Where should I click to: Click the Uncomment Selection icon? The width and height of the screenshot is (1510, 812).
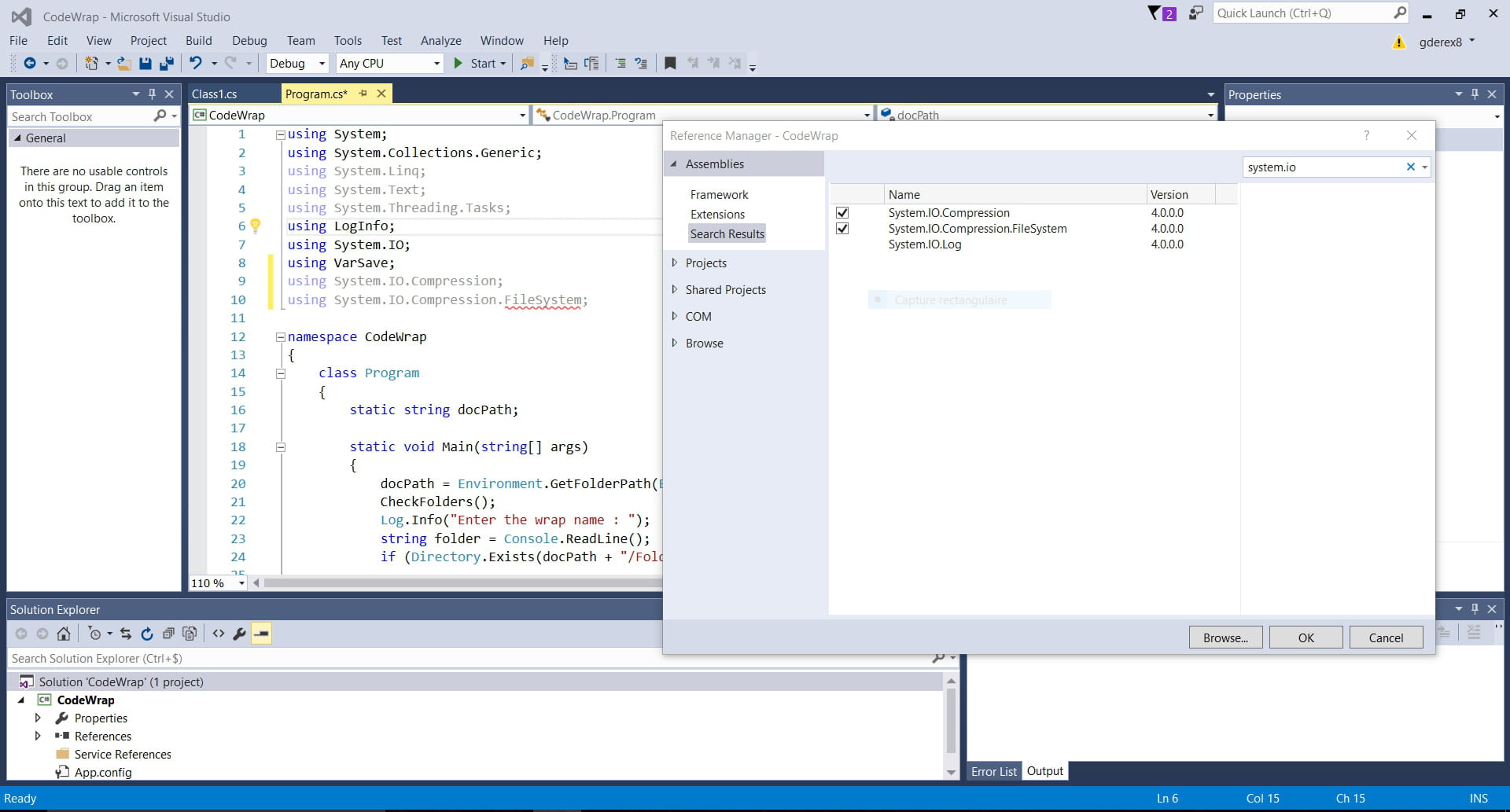pos(641,64)
